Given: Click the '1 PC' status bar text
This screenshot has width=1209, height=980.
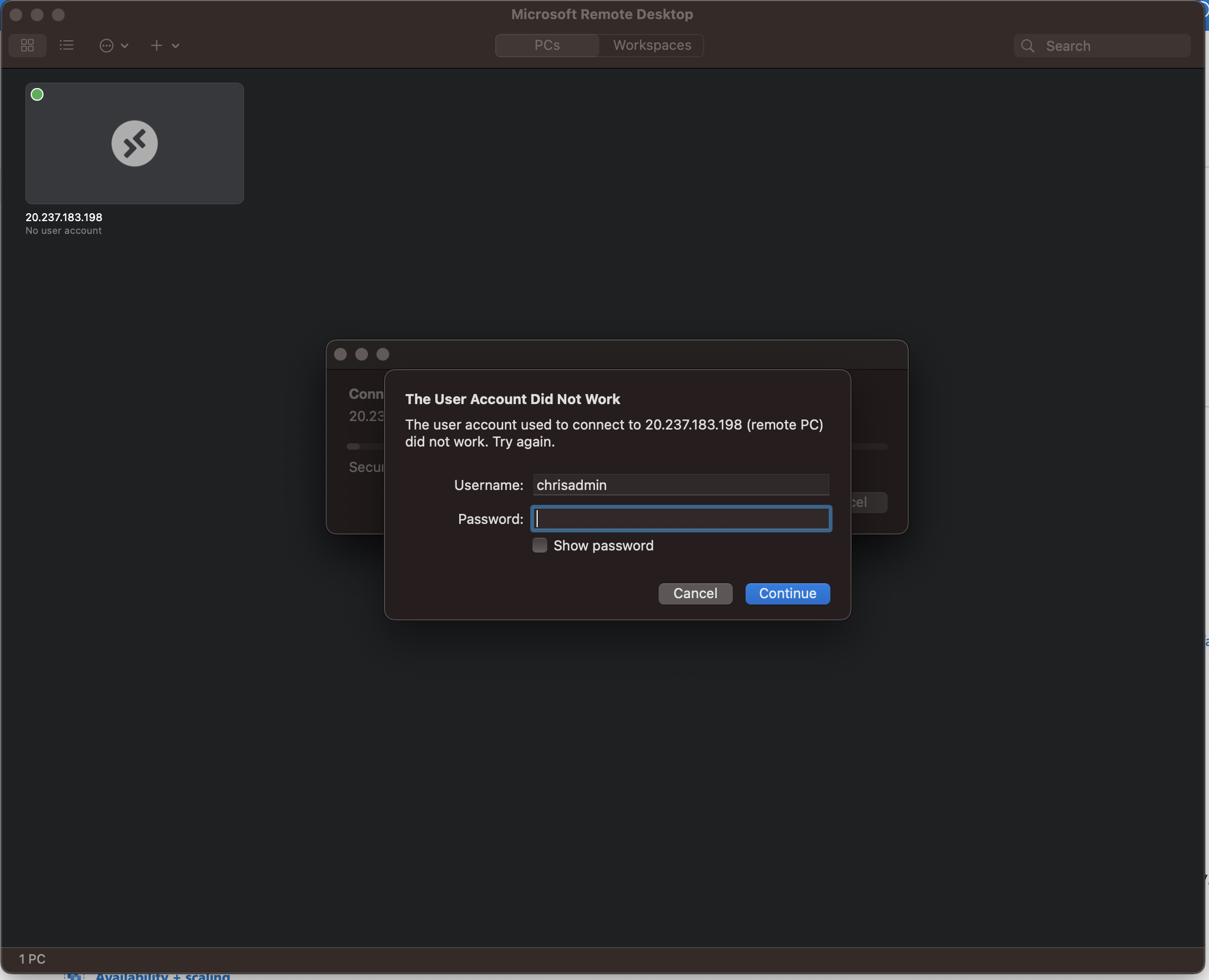Looking at the screenshot, I should point(32,959).
